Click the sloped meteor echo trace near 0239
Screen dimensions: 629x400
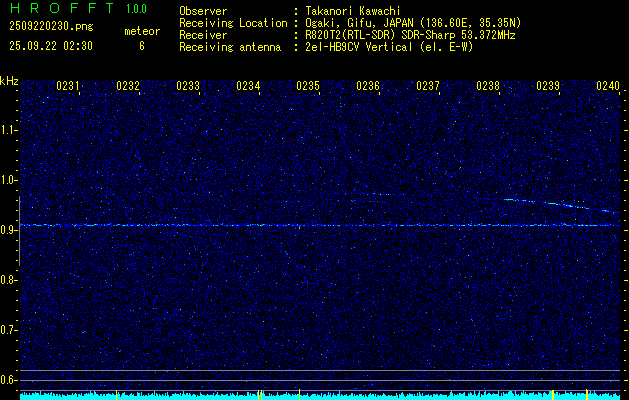point(562,205)
